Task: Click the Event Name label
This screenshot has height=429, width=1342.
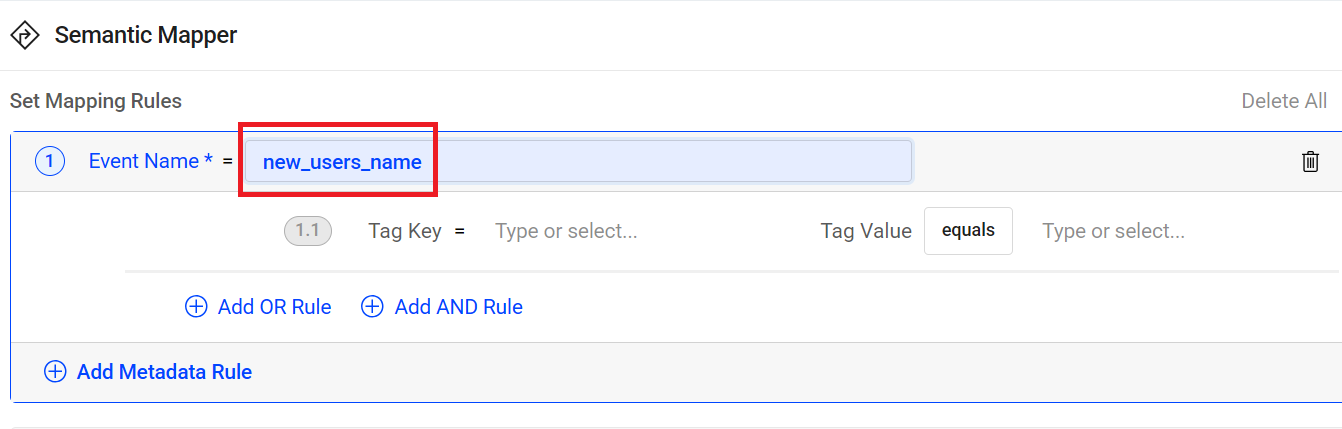Action: click(151, 161)
